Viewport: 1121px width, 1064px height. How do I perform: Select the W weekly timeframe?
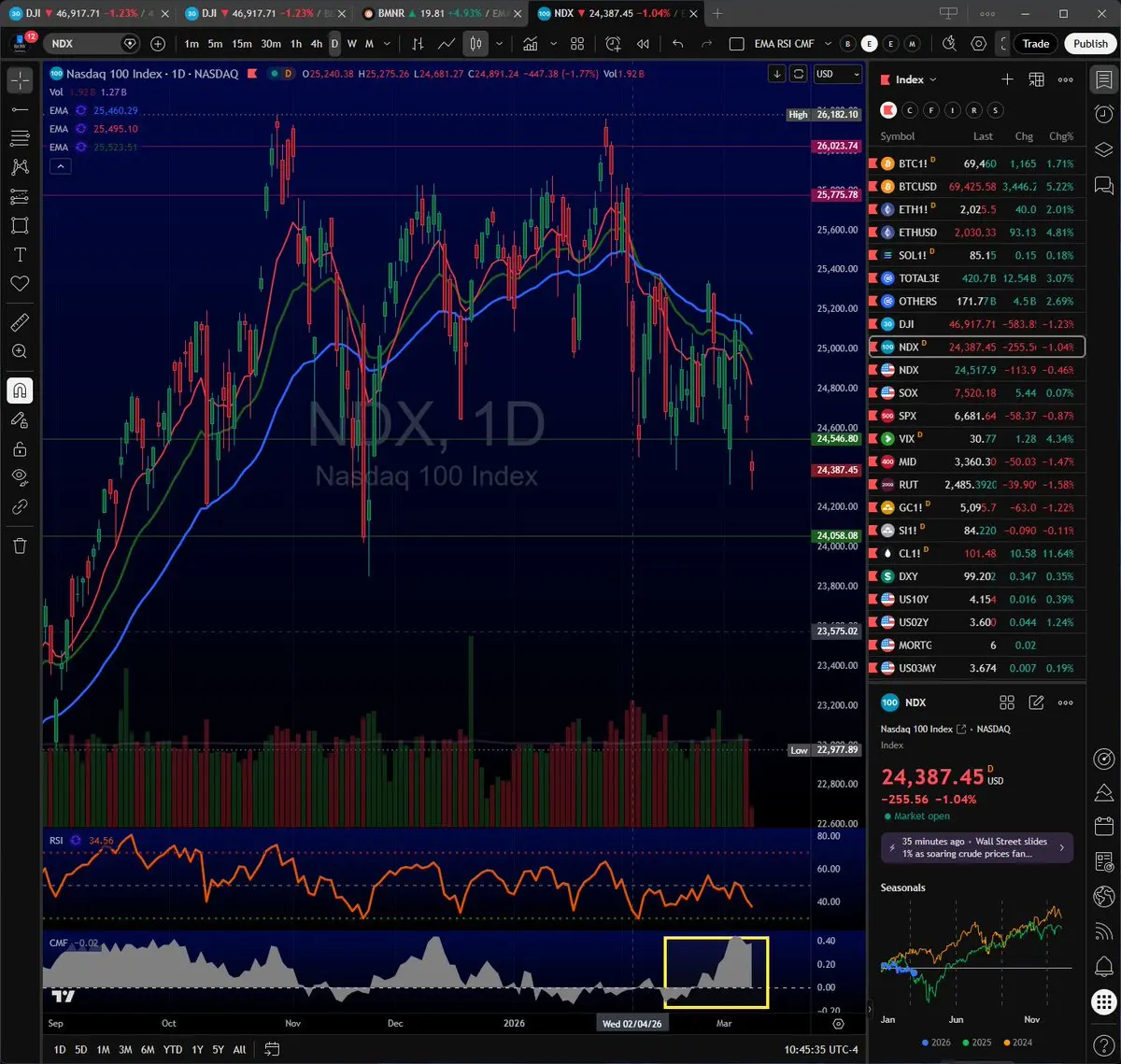351,44
